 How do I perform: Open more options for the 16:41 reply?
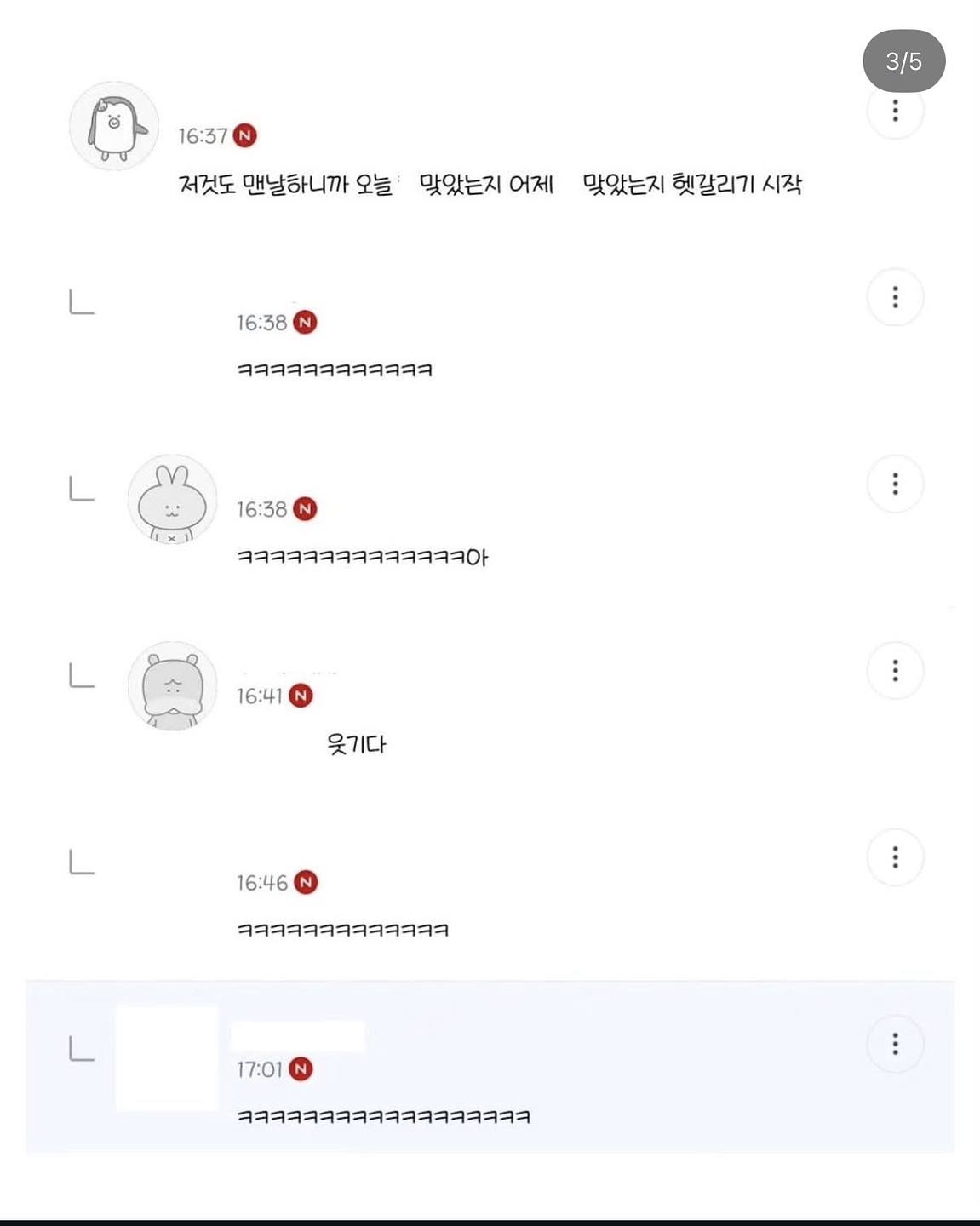click(895, 671)
